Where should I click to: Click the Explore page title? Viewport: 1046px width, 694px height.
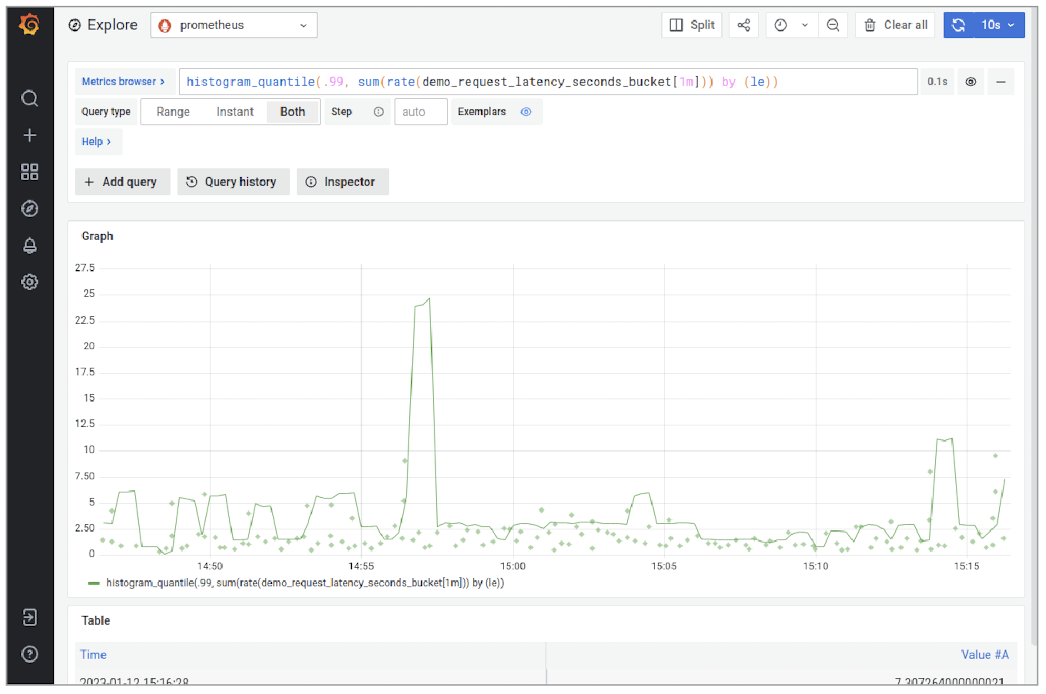pyautogui.click(x=112, y=25)
